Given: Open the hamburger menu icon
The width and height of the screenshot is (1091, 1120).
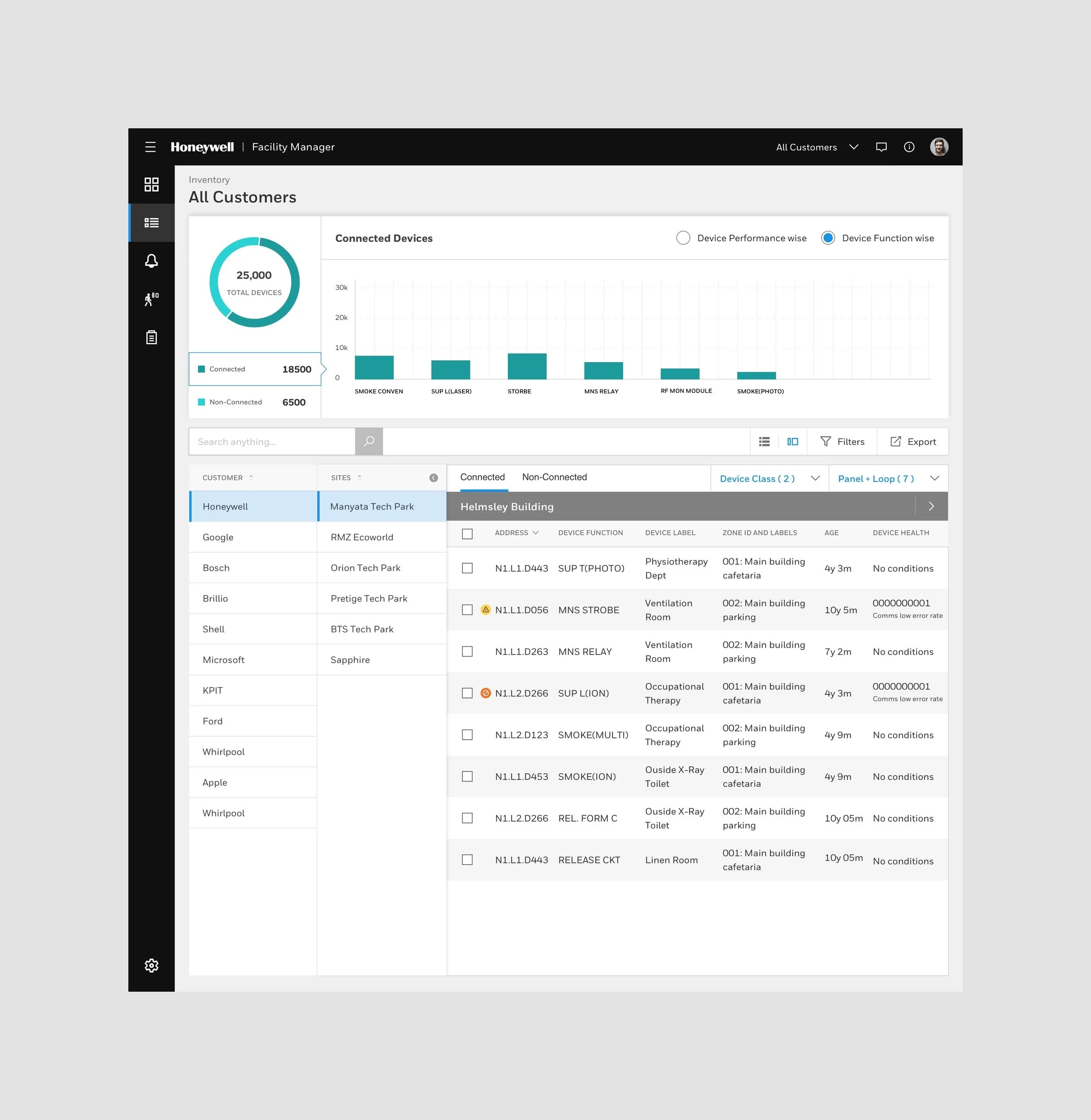Looking at the screenshot, I should tap(150, 147).
